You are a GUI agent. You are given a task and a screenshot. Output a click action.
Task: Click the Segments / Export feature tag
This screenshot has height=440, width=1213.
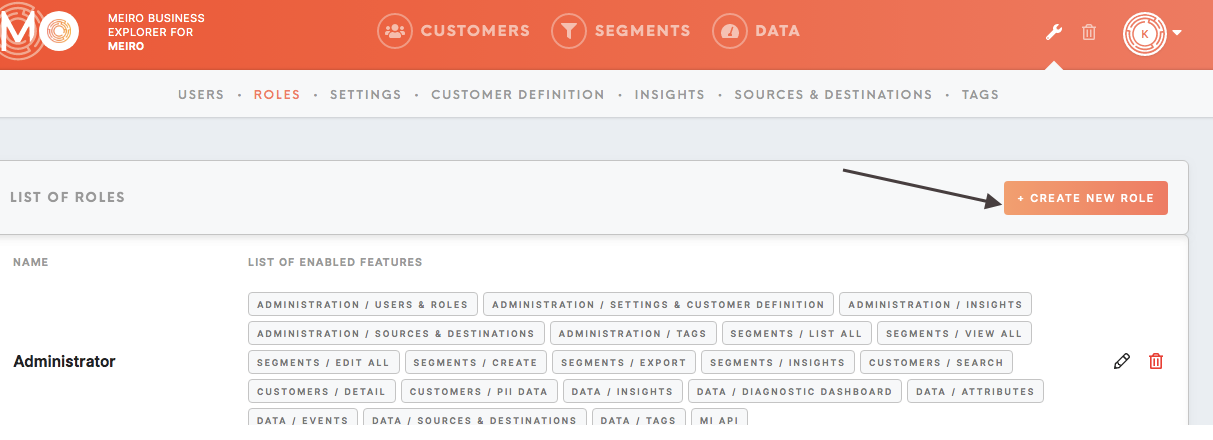point(623,362)
